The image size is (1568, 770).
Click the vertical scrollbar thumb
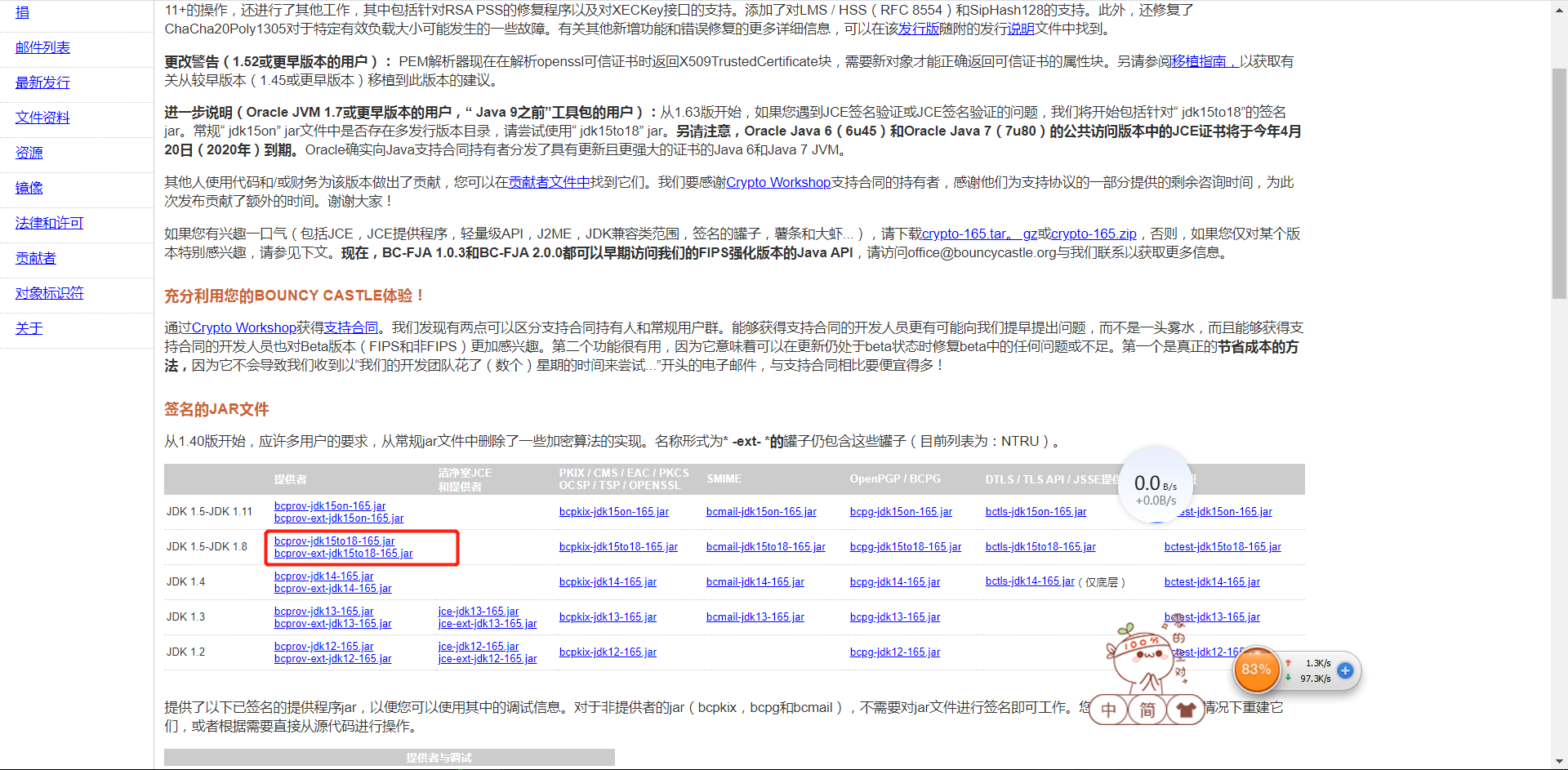point(1559,184)
